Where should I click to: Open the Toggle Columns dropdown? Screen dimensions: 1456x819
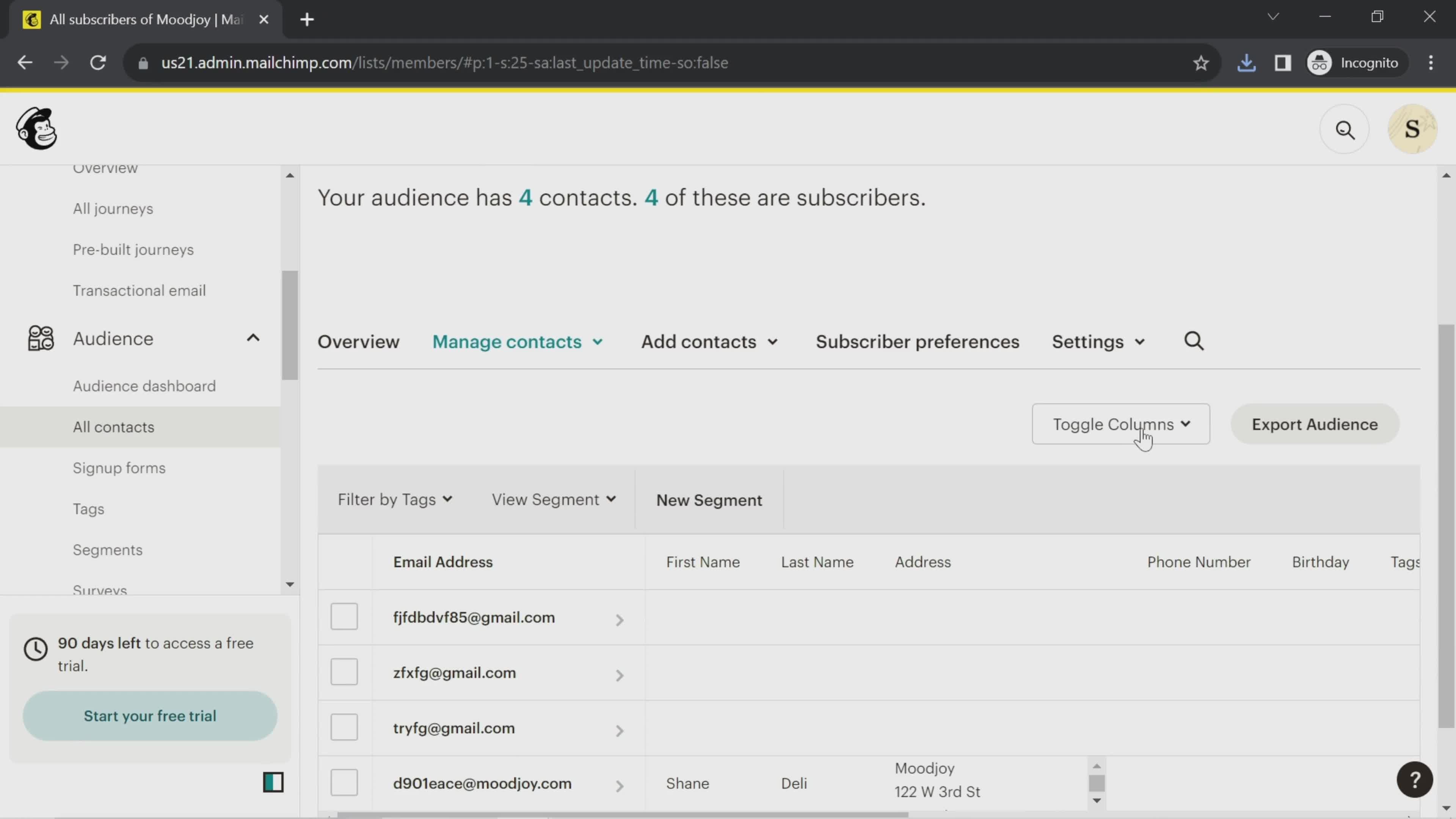pyautogui.click(x=1121, y=424)
